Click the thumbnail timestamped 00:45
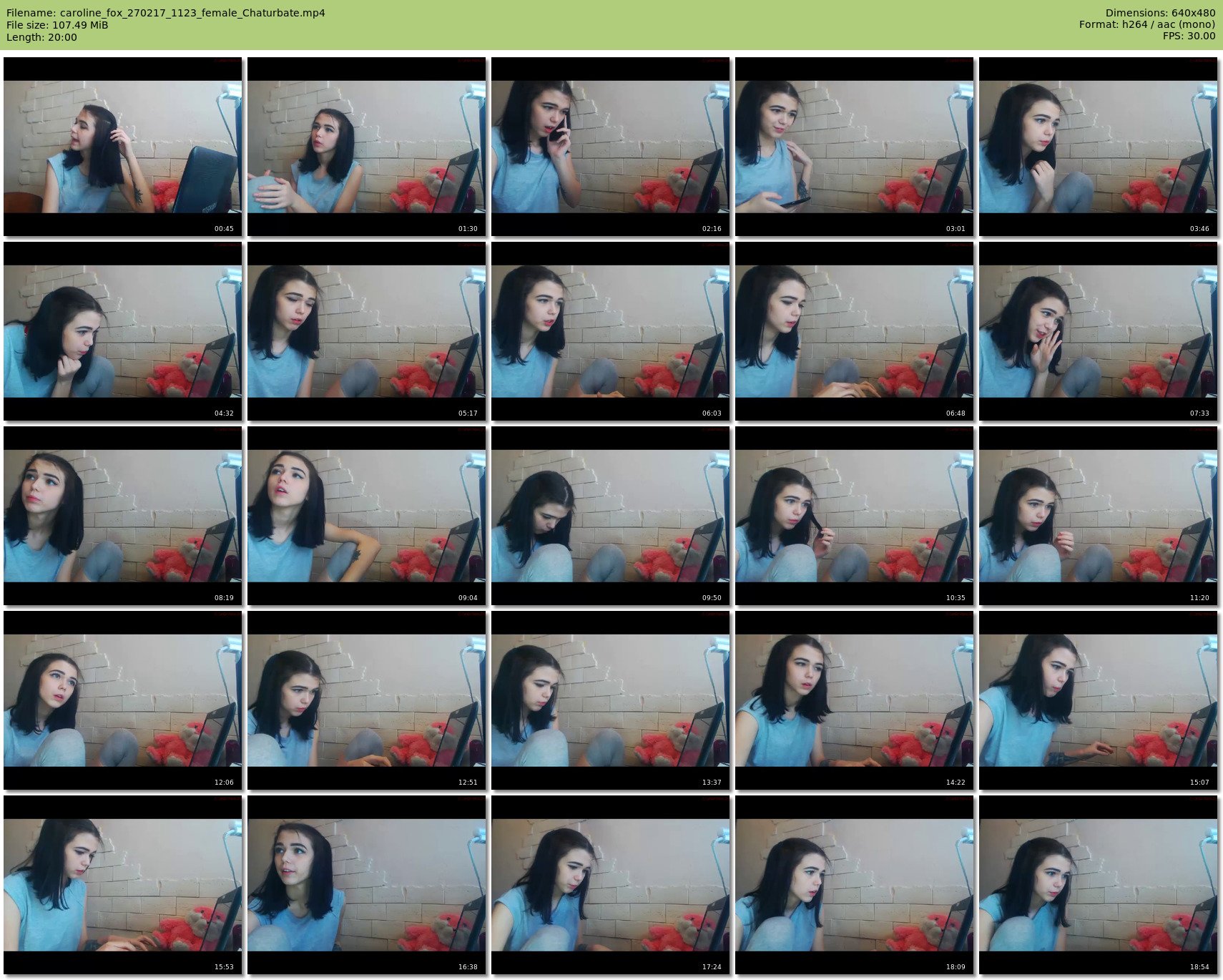The image size is (1223, 980). [122, 147]
